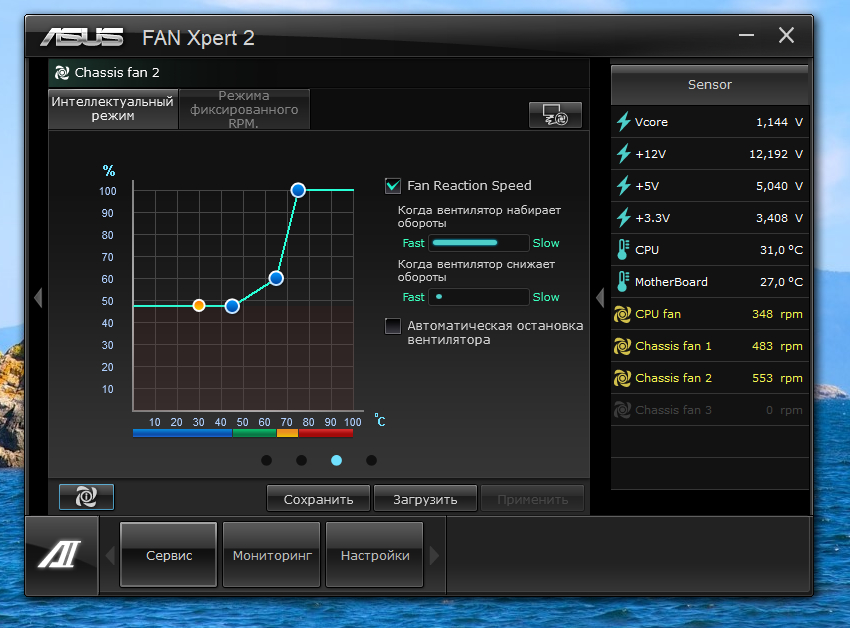Click the Загрузить button

click(x=425, y=499)
